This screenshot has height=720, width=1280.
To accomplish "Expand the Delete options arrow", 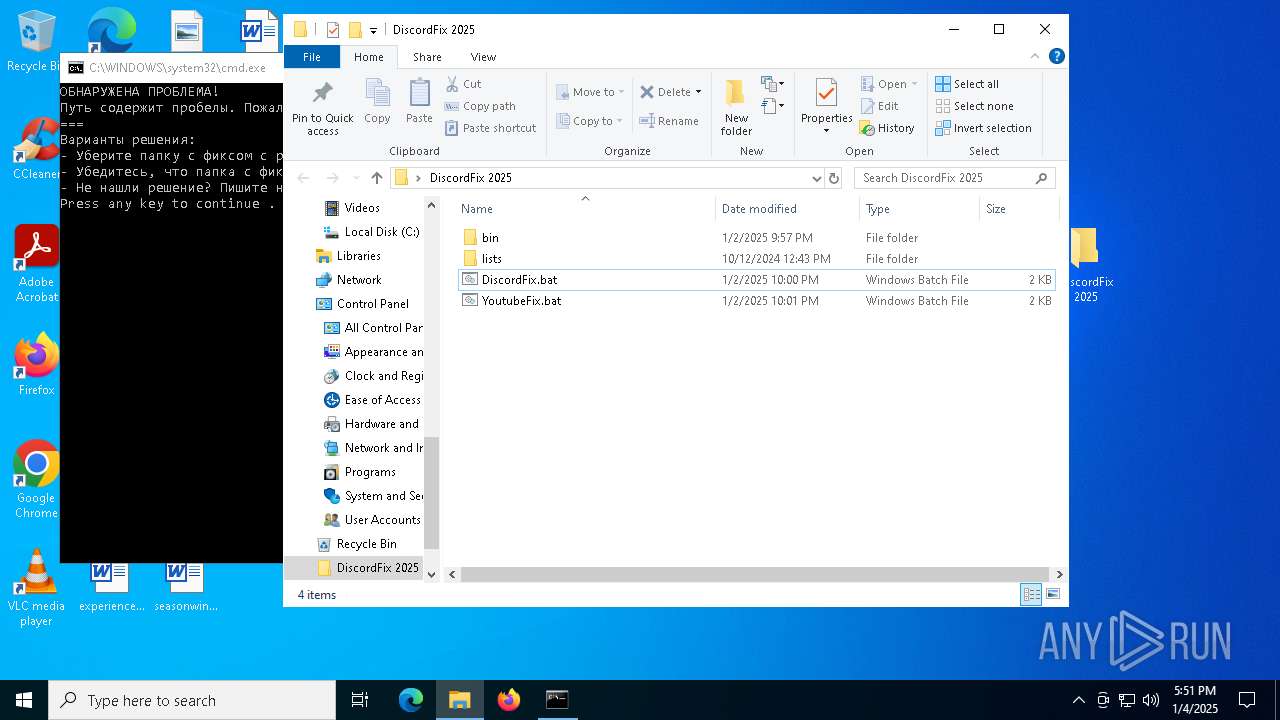I will tap(698, 92).
